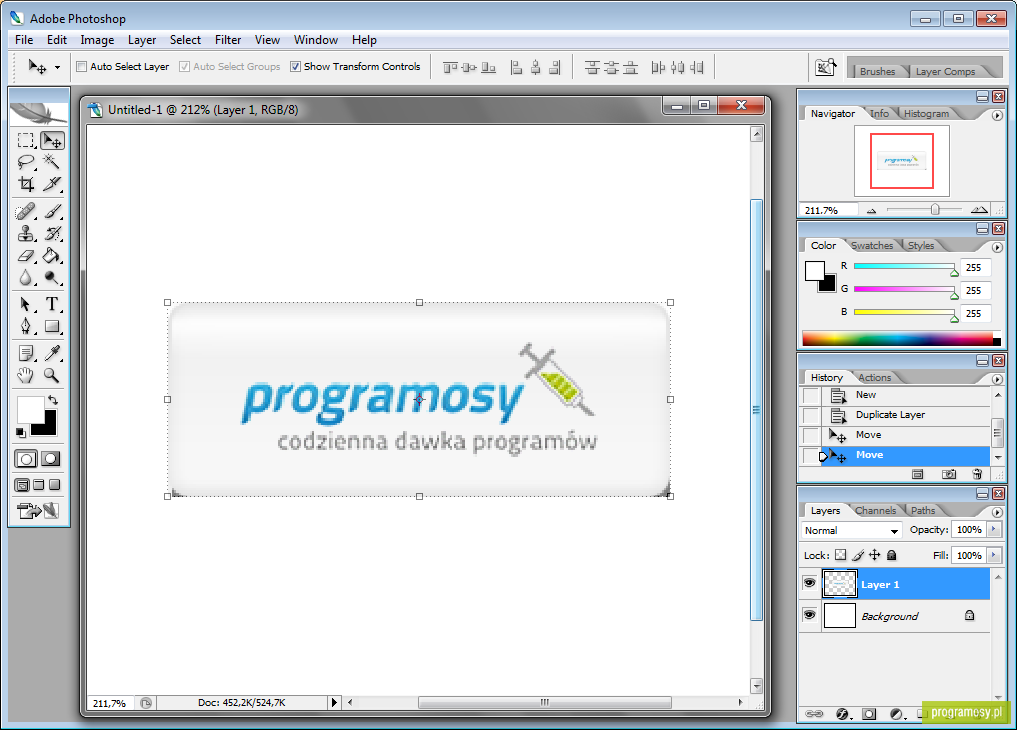Swap foreground and background colors
1017x730 pixels.
pos(53,400)
